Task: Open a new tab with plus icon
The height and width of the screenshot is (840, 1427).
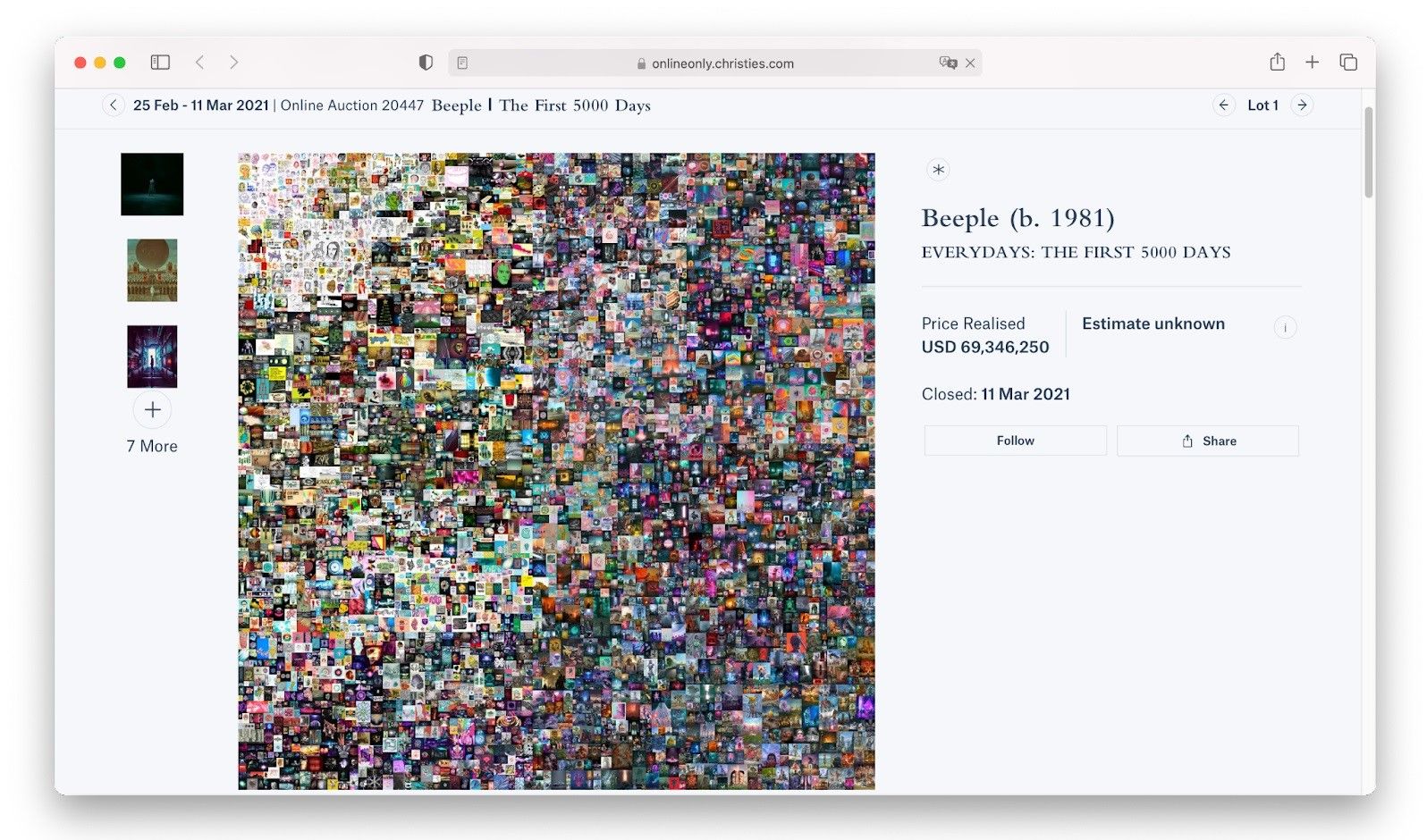Action: (1312, 63)
